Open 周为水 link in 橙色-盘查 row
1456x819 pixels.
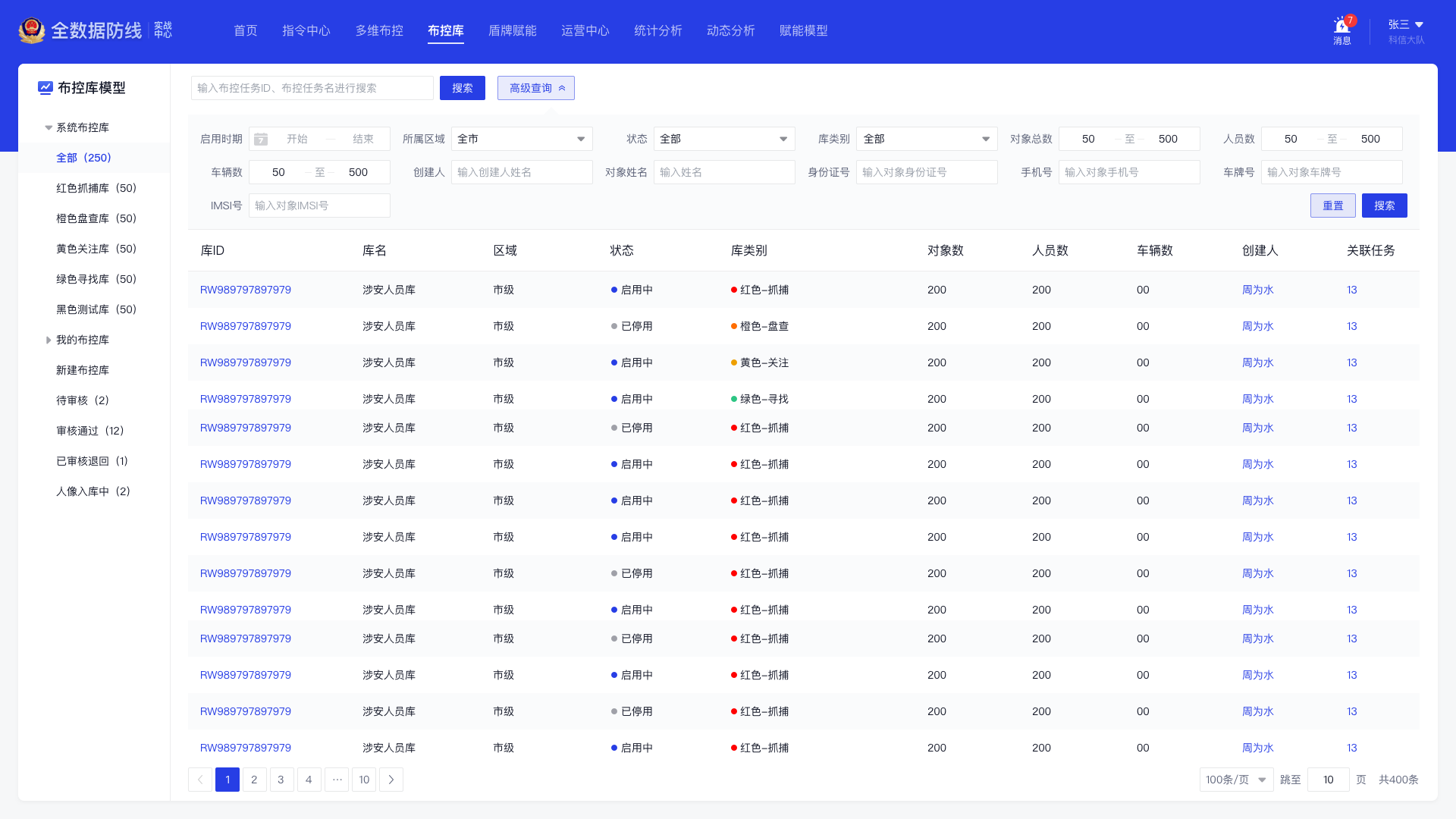[1258, 326]
